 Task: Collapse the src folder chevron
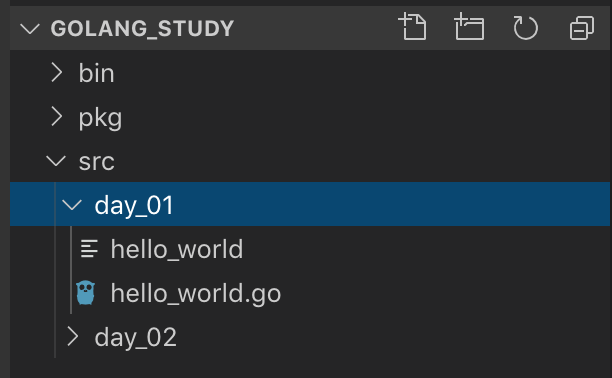[x=56, y=161]
